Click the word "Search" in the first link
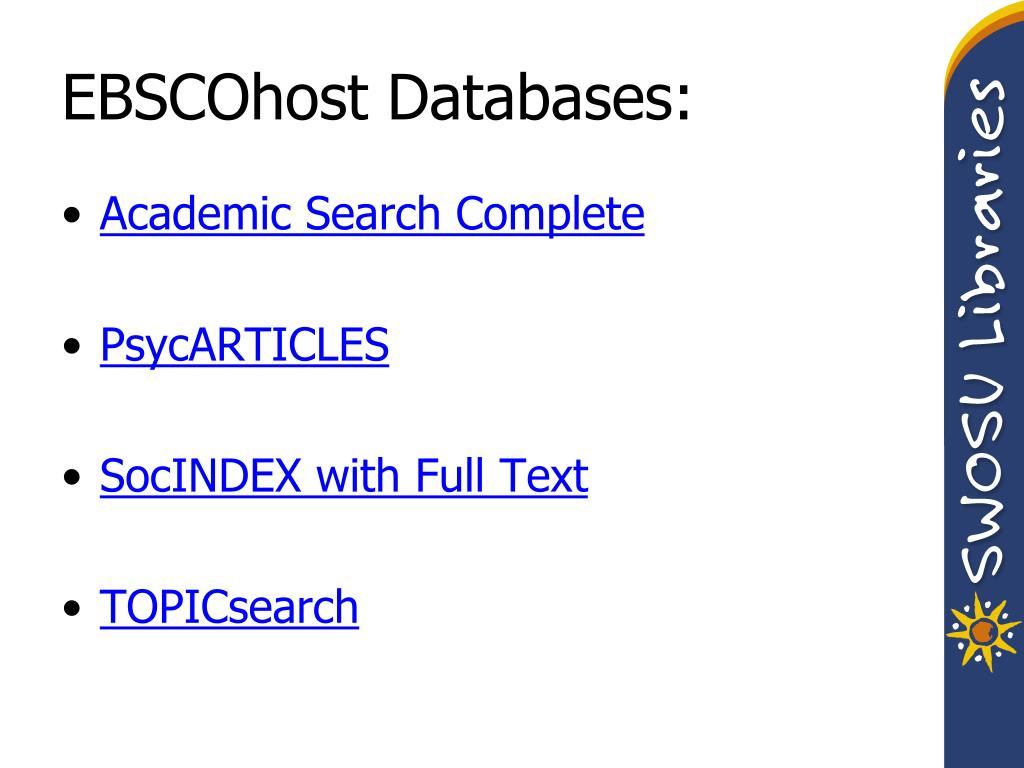1024x768 pixels. 372,214
